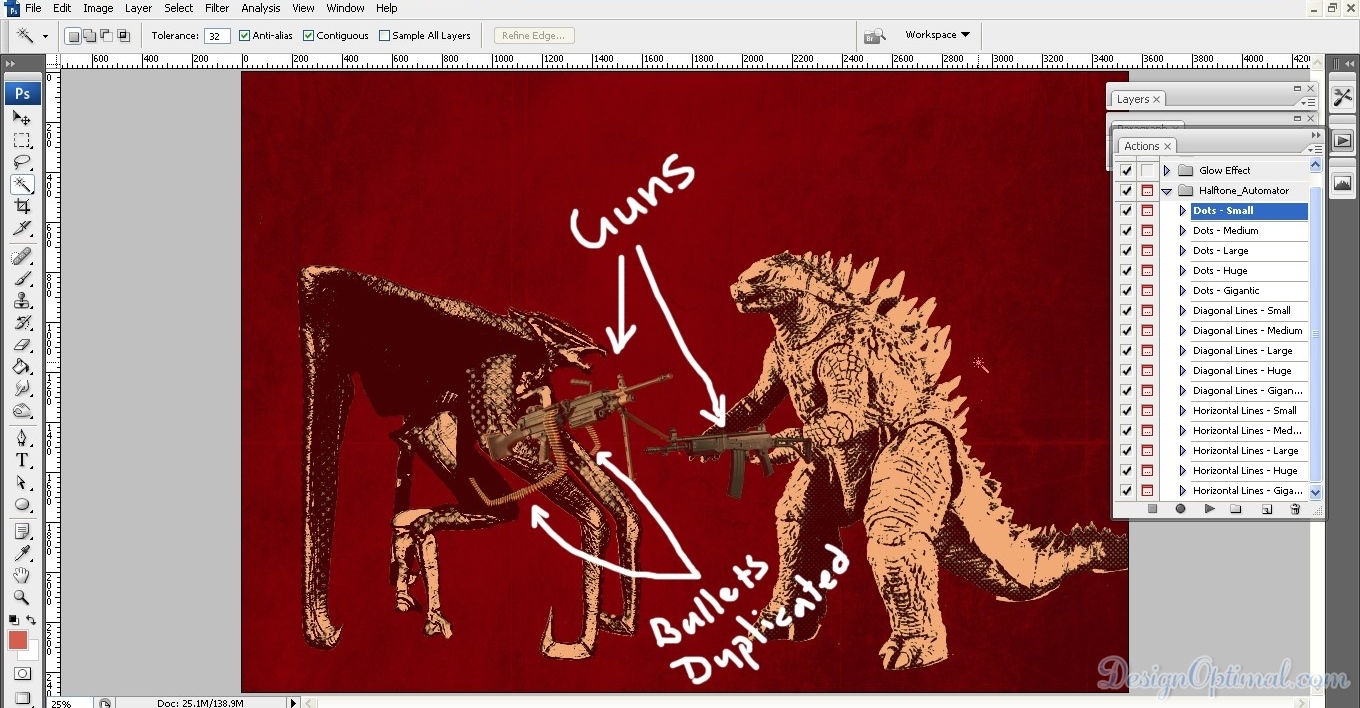1360x708 pixels.
Task: Select the Zoom tool
Action: tap(22, 597)
